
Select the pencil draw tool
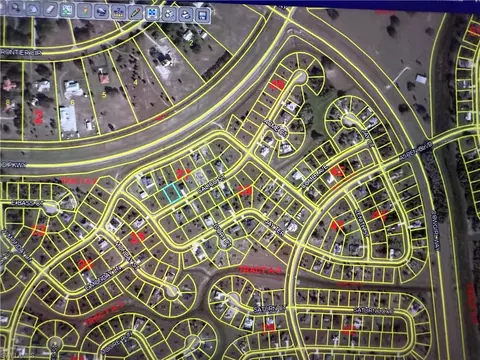pyautogui.click(x=135, y=13)
